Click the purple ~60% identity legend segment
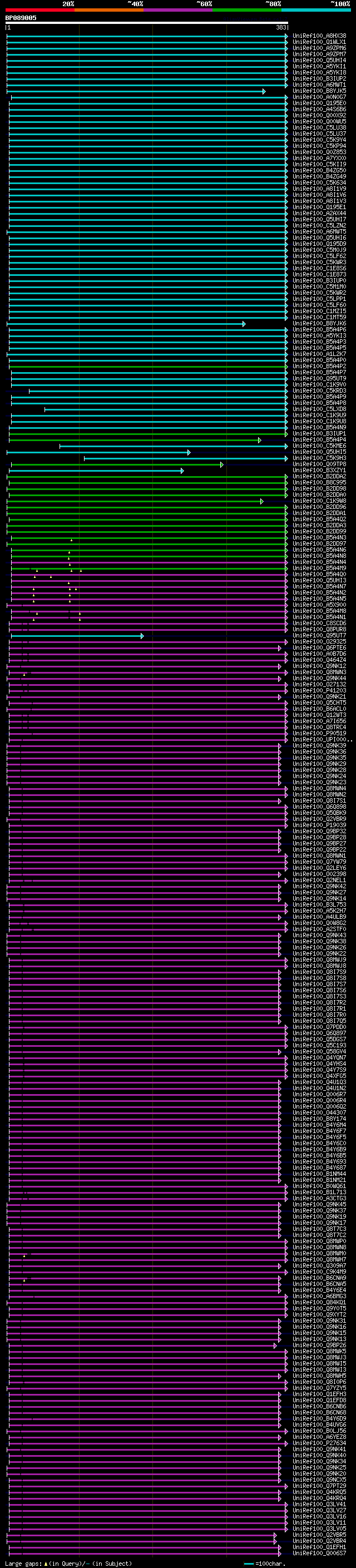The width and height of the screenshot is (356, 1568). 179,11
